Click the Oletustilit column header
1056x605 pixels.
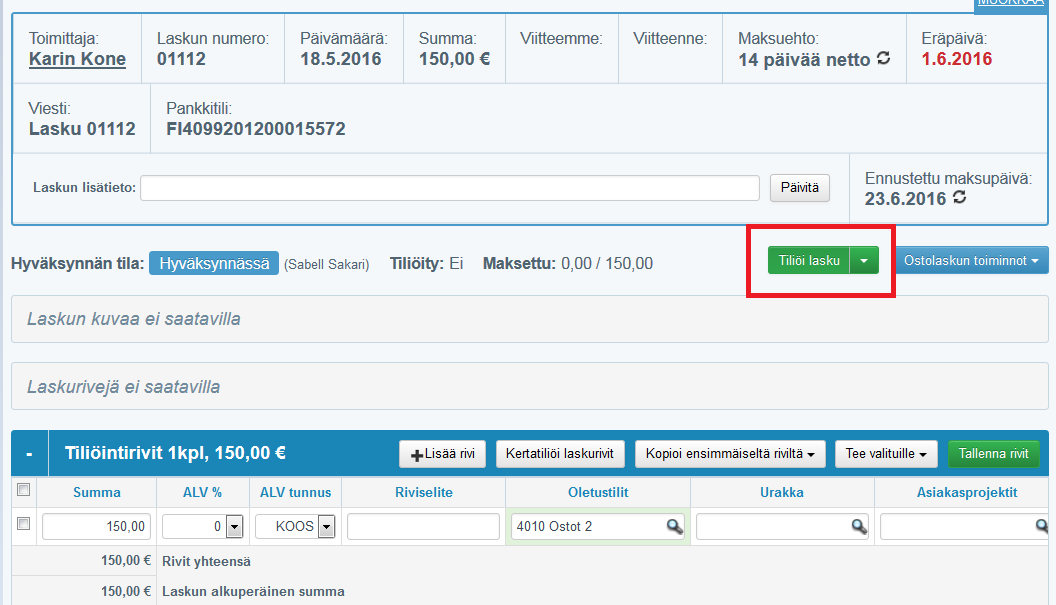click(598, 492)
